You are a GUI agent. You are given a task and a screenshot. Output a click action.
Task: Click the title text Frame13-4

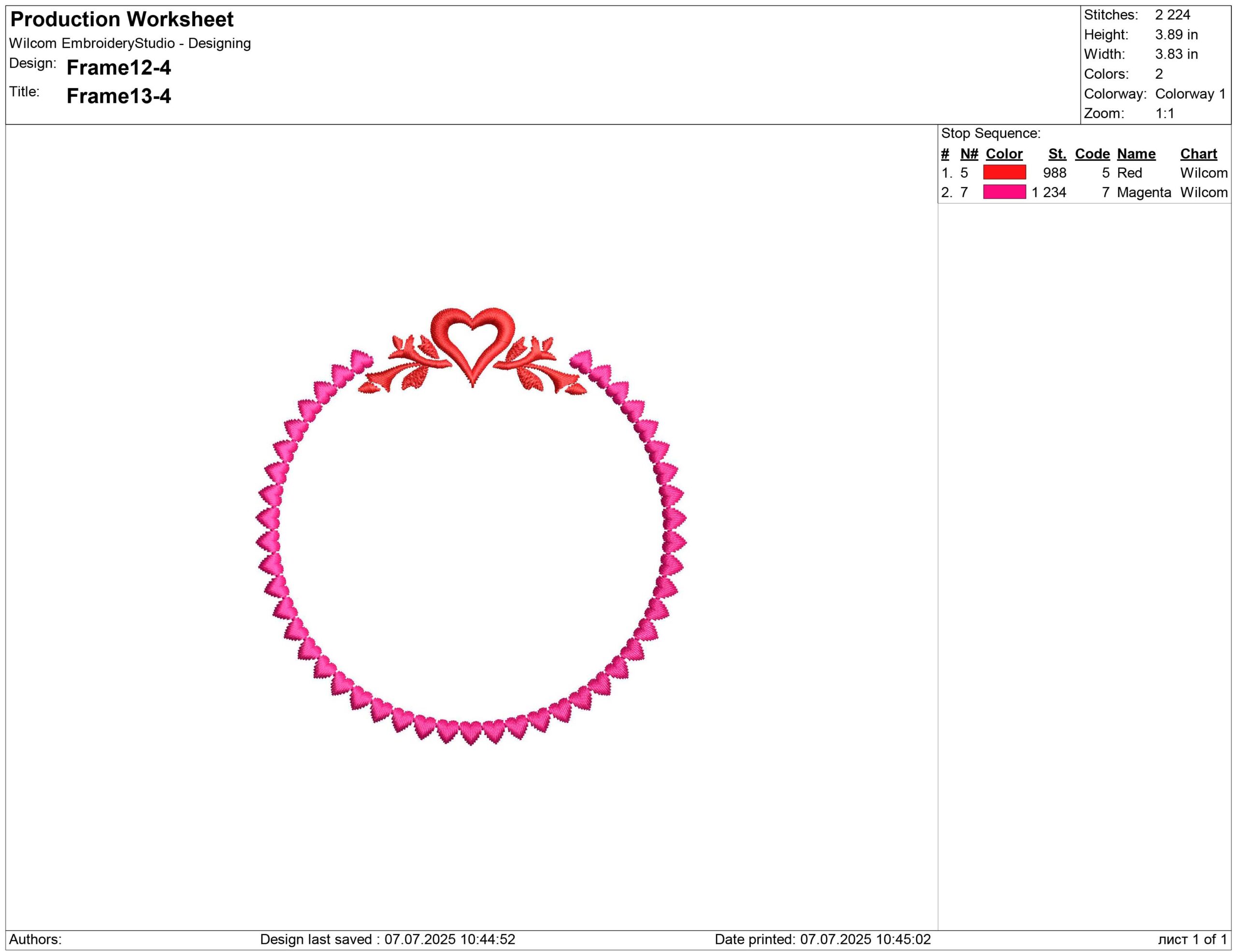click(x=118, y=96)
